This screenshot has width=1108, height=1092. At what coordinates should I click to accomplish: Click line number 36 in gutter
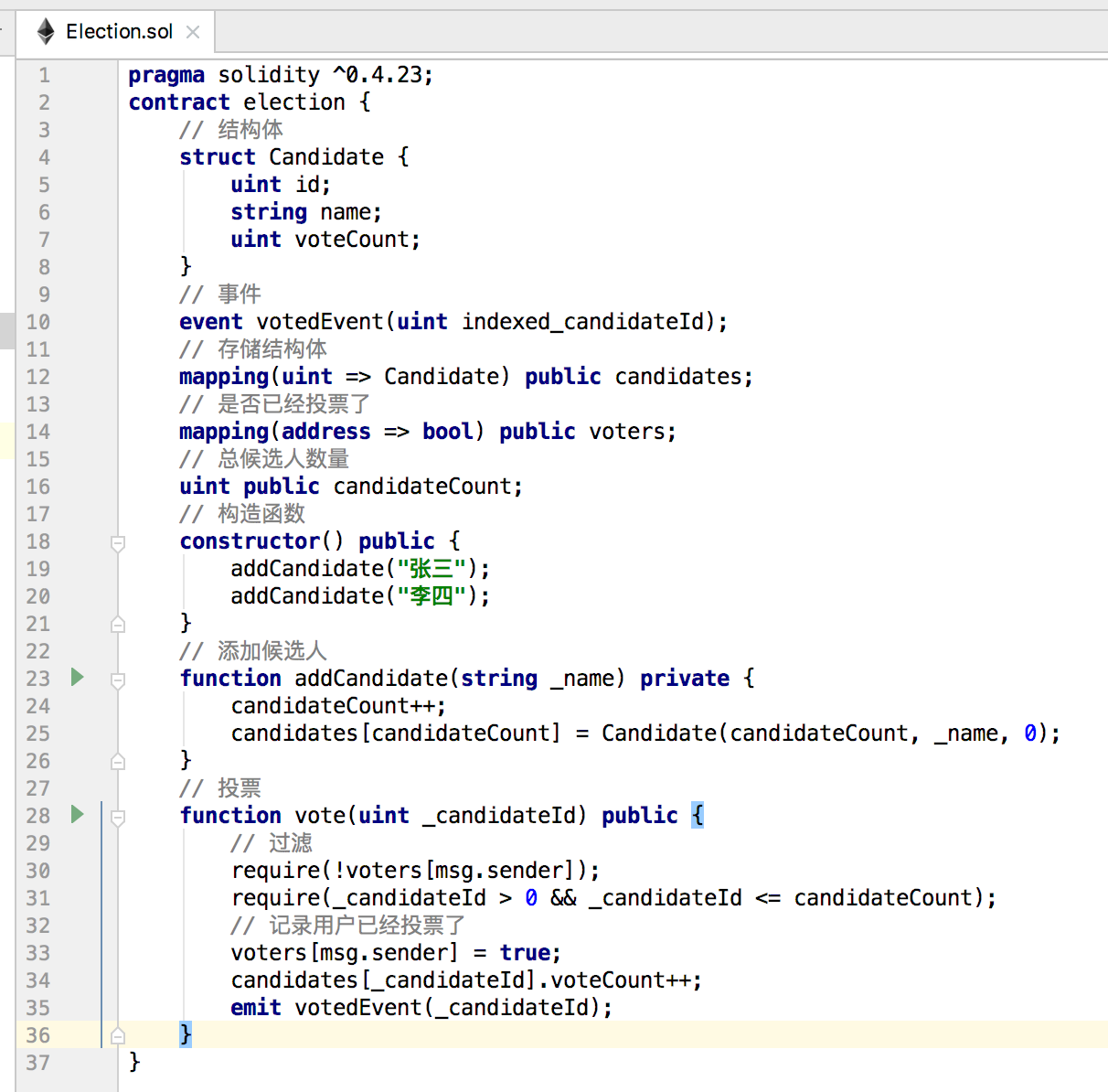point(38,1035)
